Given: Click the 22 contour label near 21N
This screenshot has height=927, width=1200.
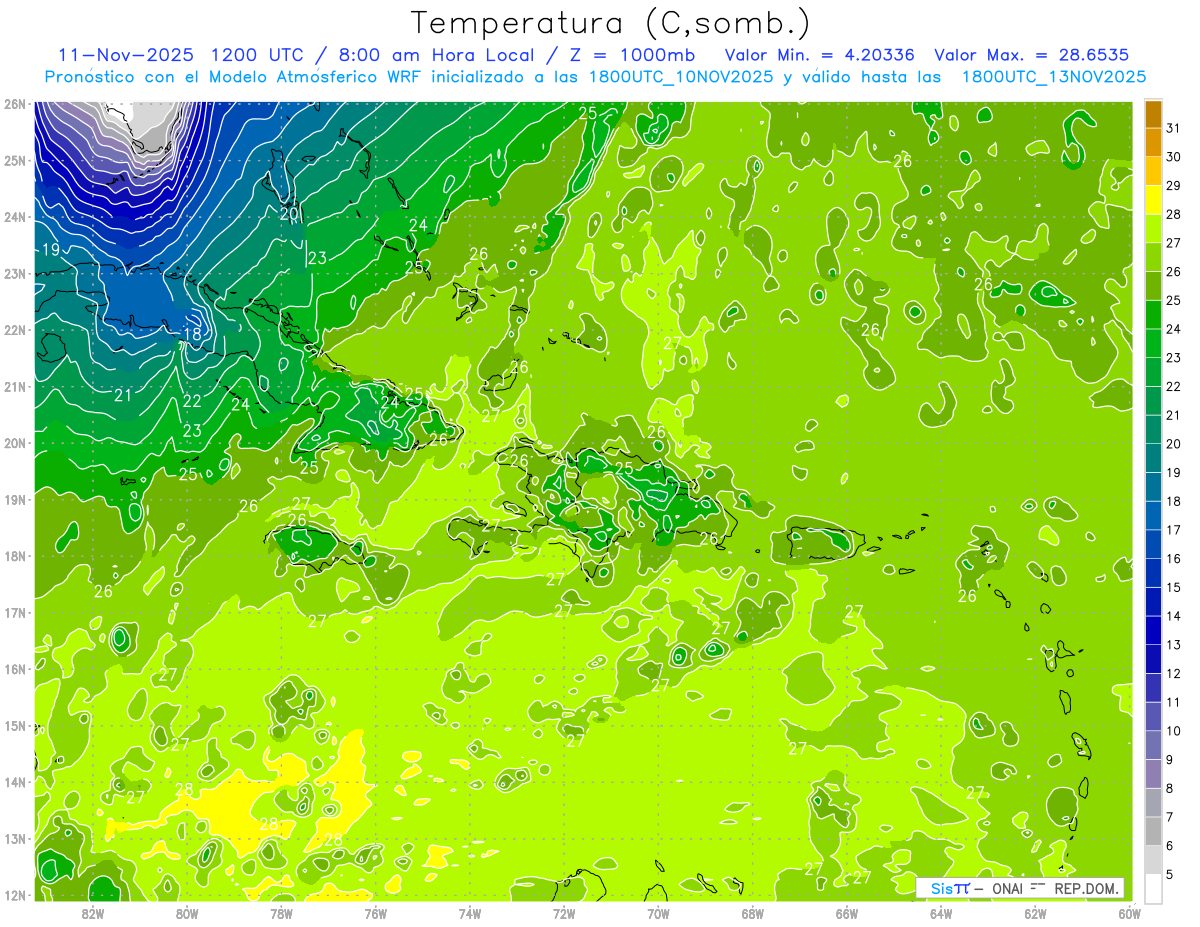Looking at the screenshot, I should click(192, 402).
